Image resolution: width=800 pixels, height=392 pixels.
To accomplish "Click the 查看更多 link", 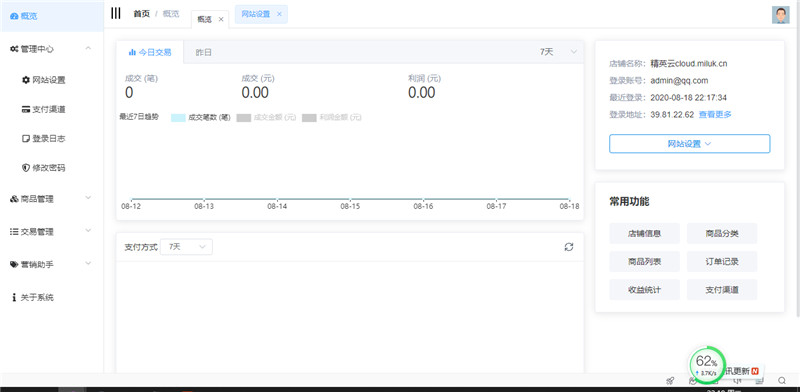I will pyautogui.click(x=715, y=114).
